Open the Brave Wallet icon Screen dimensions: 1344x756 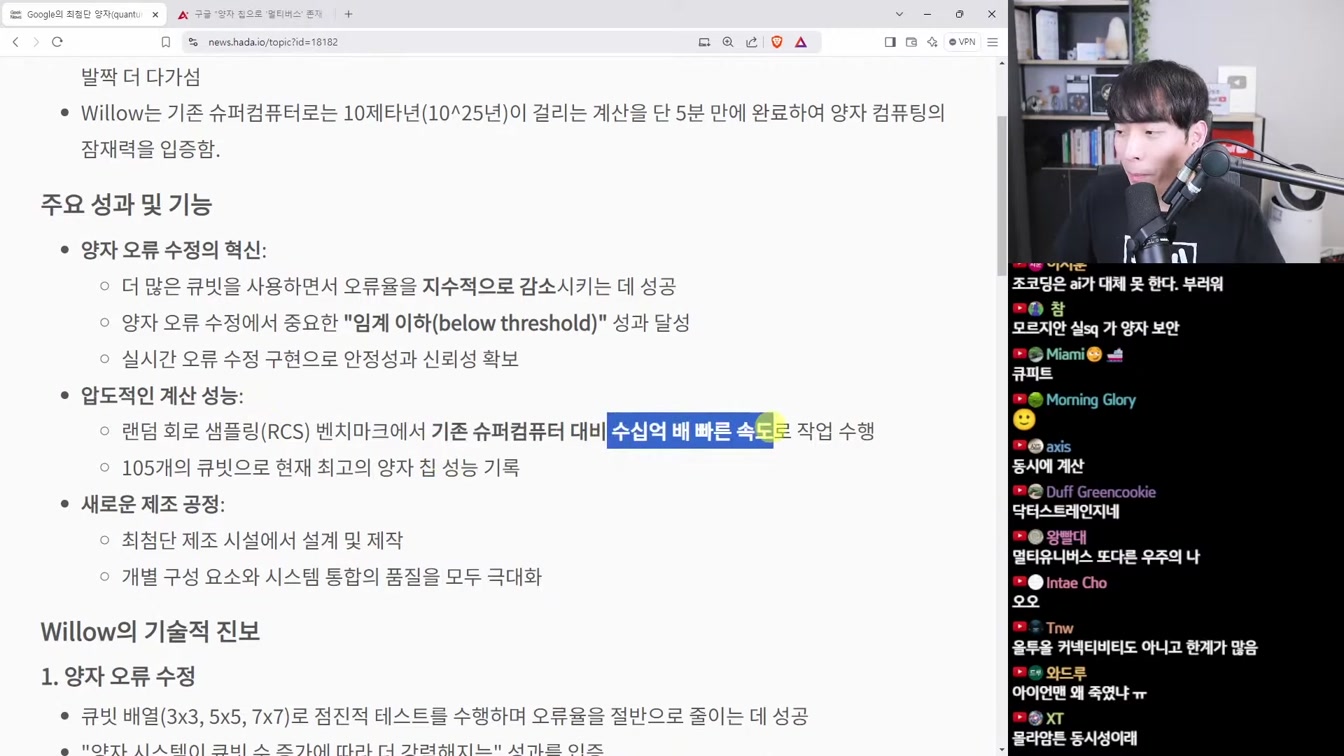(x=911, y=42)
